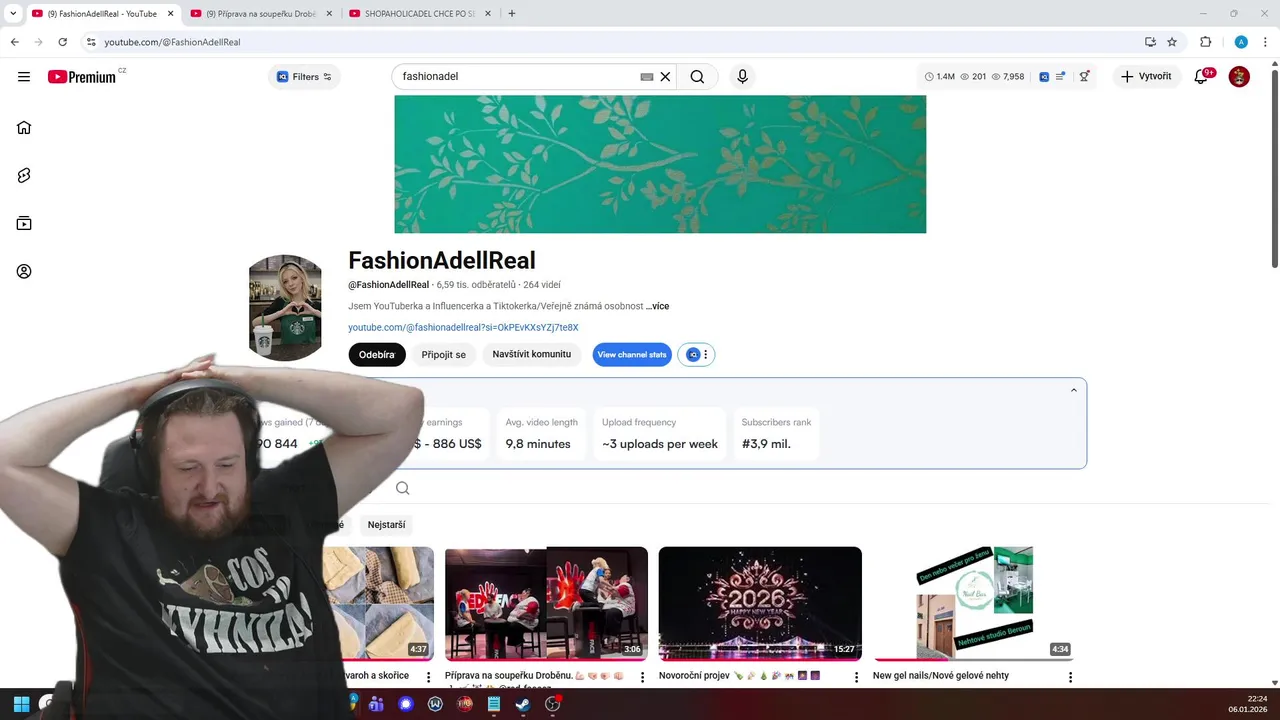
Task: Open a new browser tab
Action: tap(512, 13)
